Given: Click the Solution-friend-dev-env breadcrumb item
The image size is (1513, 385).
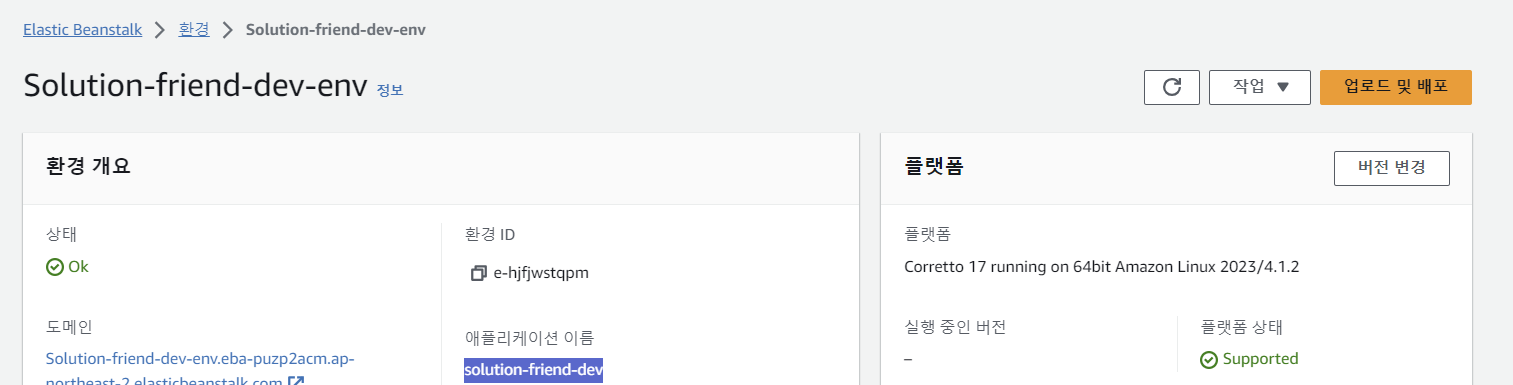Looking at the screenshot, I should pyautogui.click(x=336, y=29).
